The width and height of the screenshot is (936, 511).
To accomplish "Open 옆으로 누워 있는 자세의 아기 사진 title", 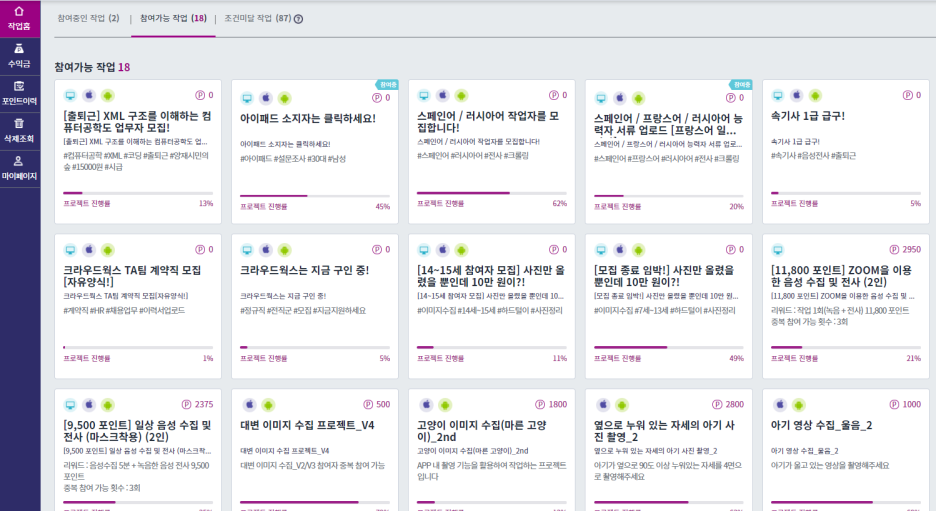I will 664,430.
